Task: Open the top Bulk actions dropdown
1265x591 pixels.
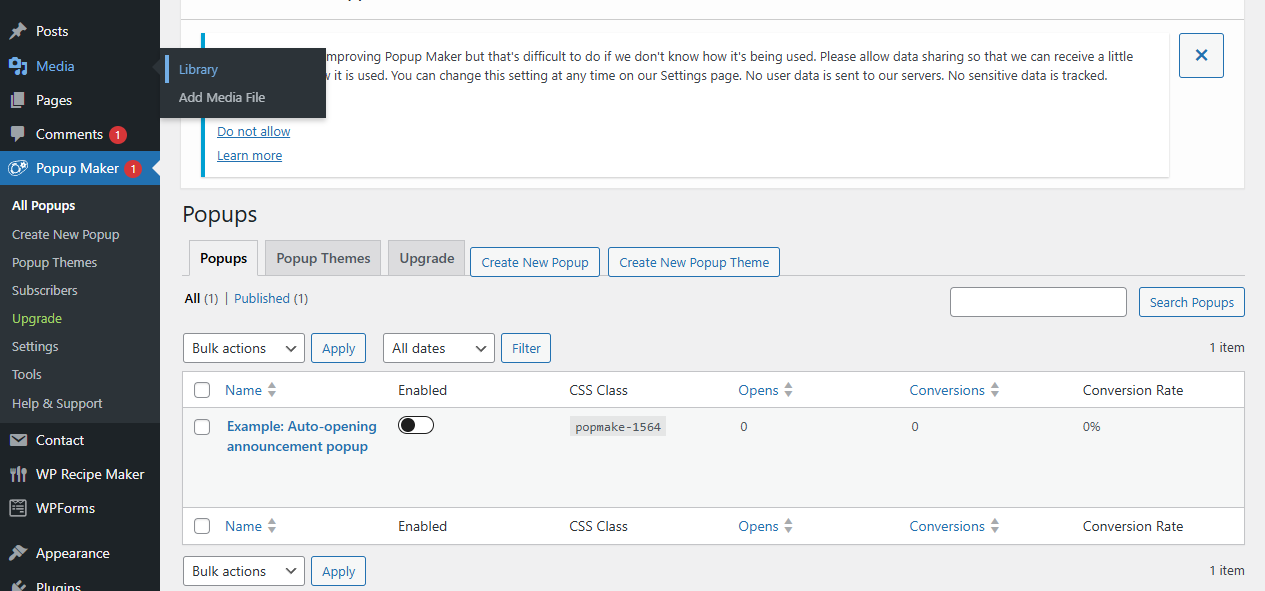Action: [244, 348]
